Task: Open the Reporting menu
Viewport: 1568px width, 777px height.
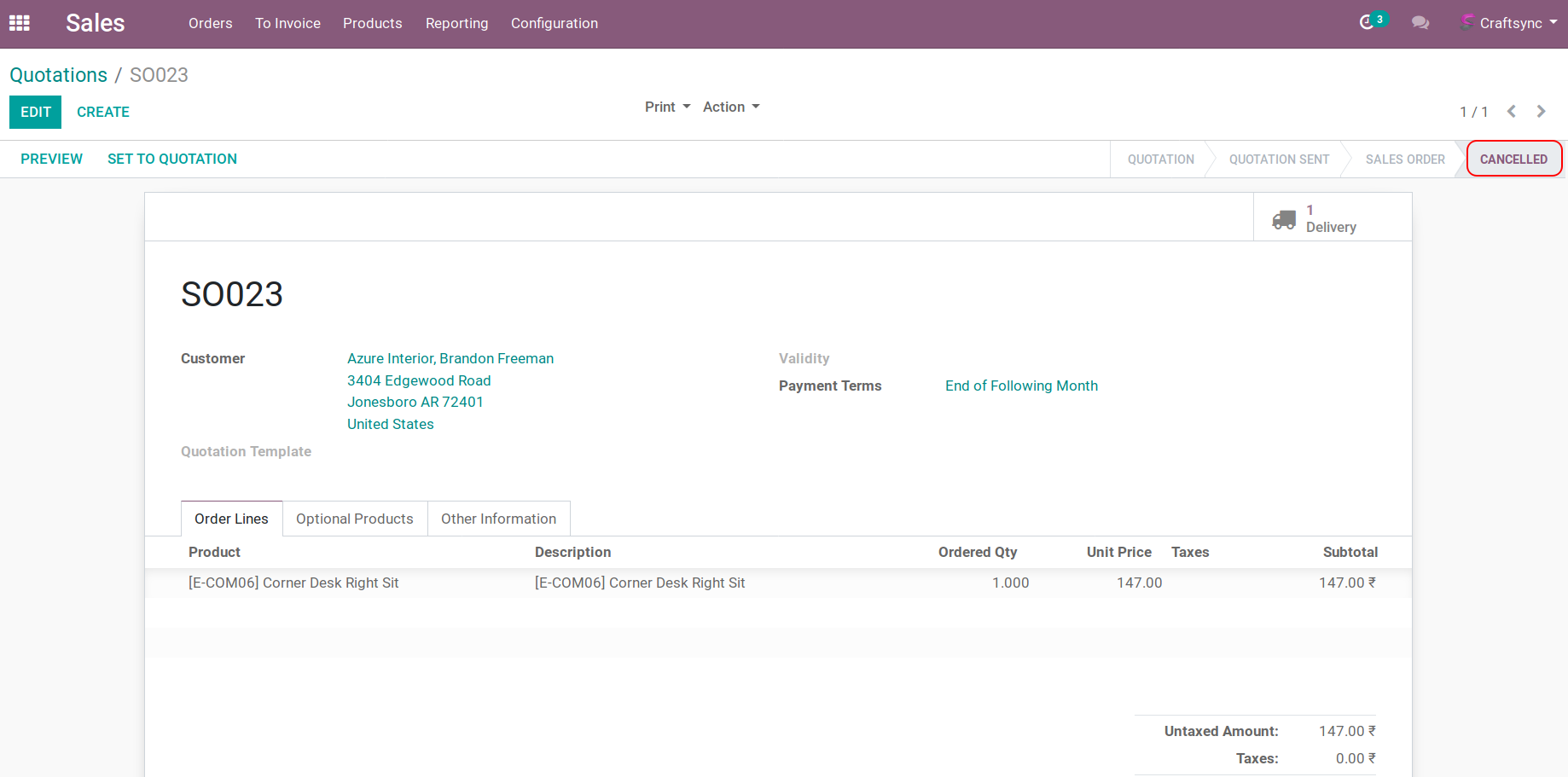Action: pyautogui.click(x=456, y=23)
